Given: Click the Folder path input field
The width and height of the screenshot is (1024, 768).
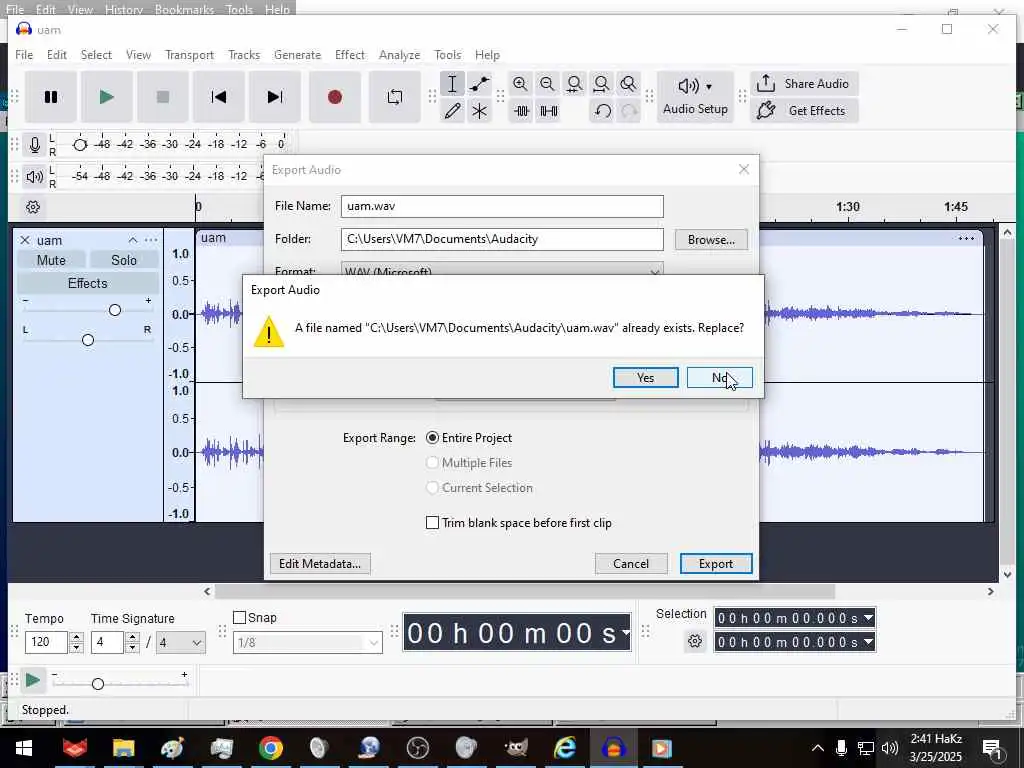Looking at the screenshot, I should 502,239.
